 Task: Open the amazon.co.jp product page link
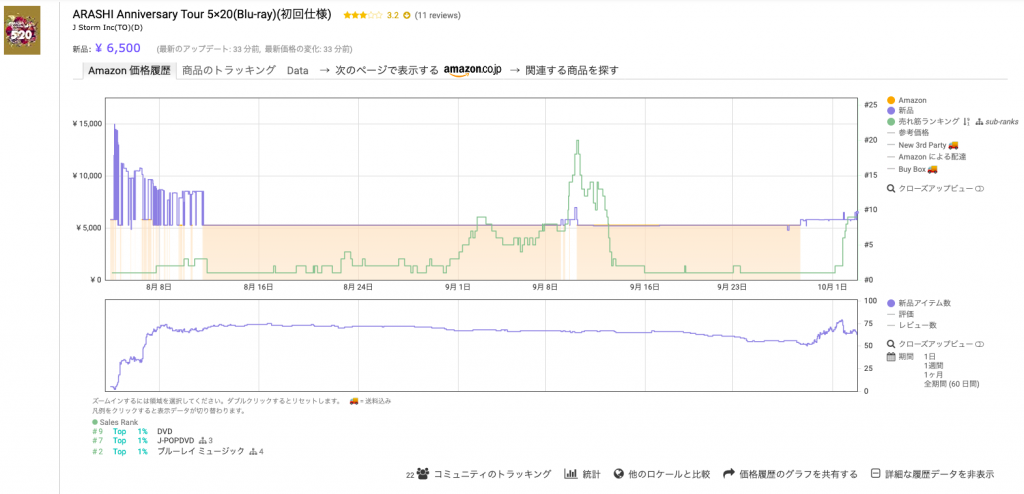pyautogui.click(x=471, y=70)
